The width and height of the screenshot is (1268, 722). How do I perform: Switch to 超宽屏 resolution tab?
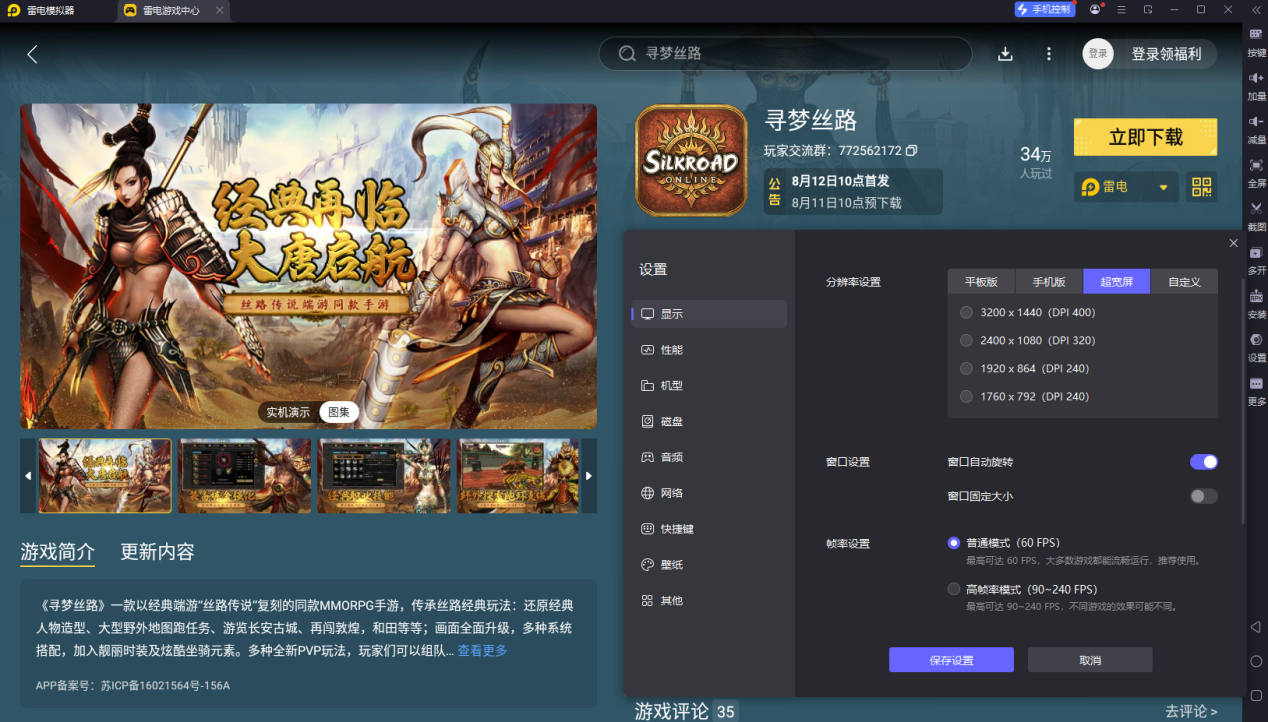pos(1117,281)
